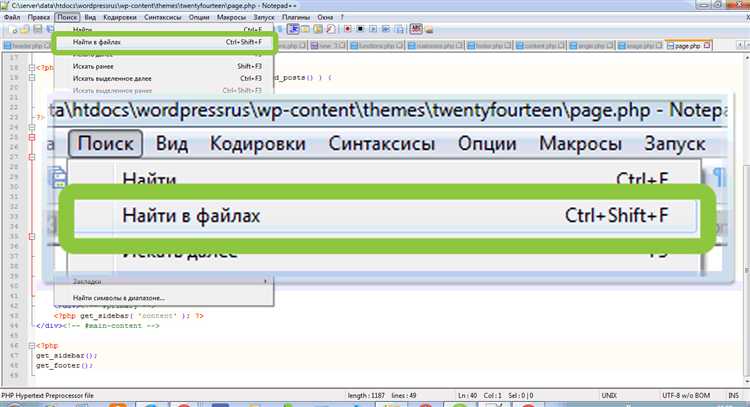Open the Файл menu
The width and height of the screenshot is (750, 407).
pos(12,17)
